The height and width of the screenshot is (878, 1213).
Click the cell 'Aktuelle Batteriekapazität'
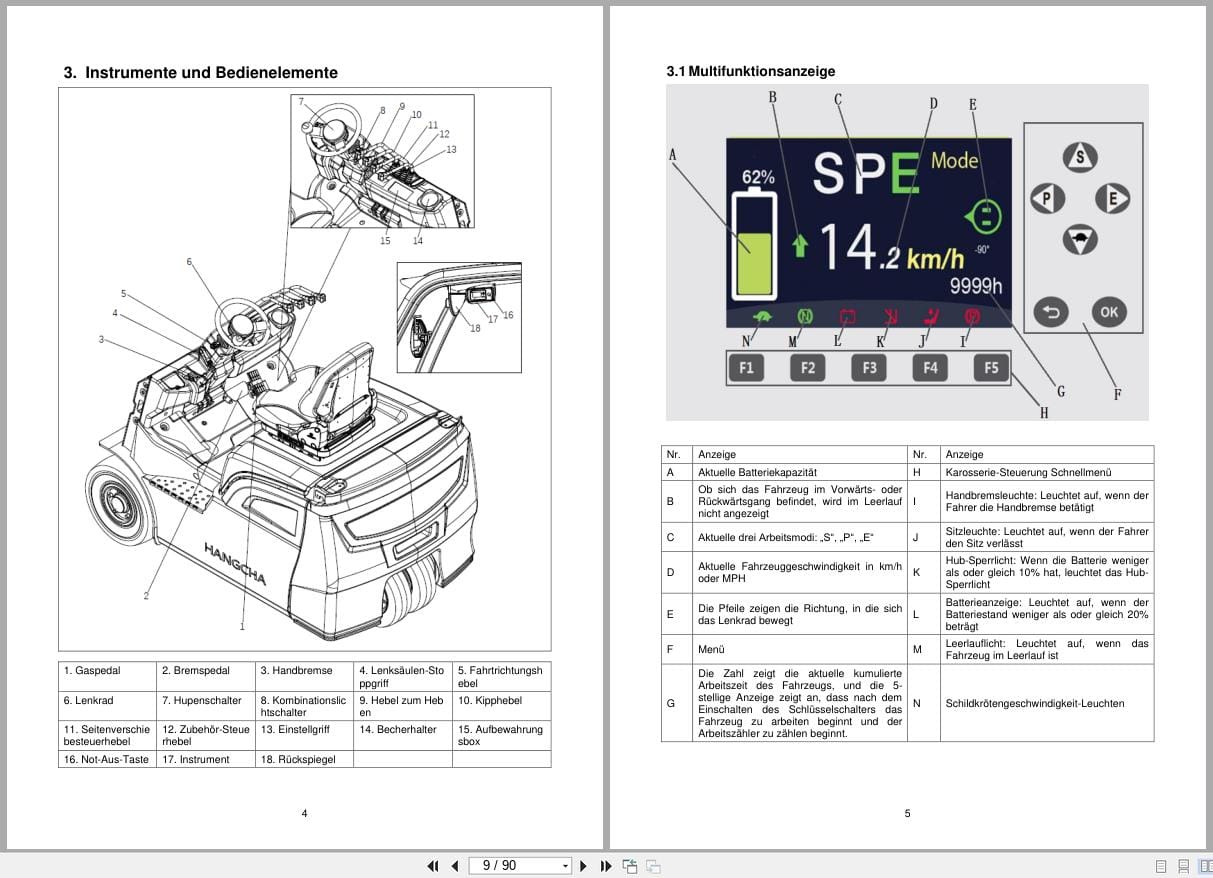[801, 472]
